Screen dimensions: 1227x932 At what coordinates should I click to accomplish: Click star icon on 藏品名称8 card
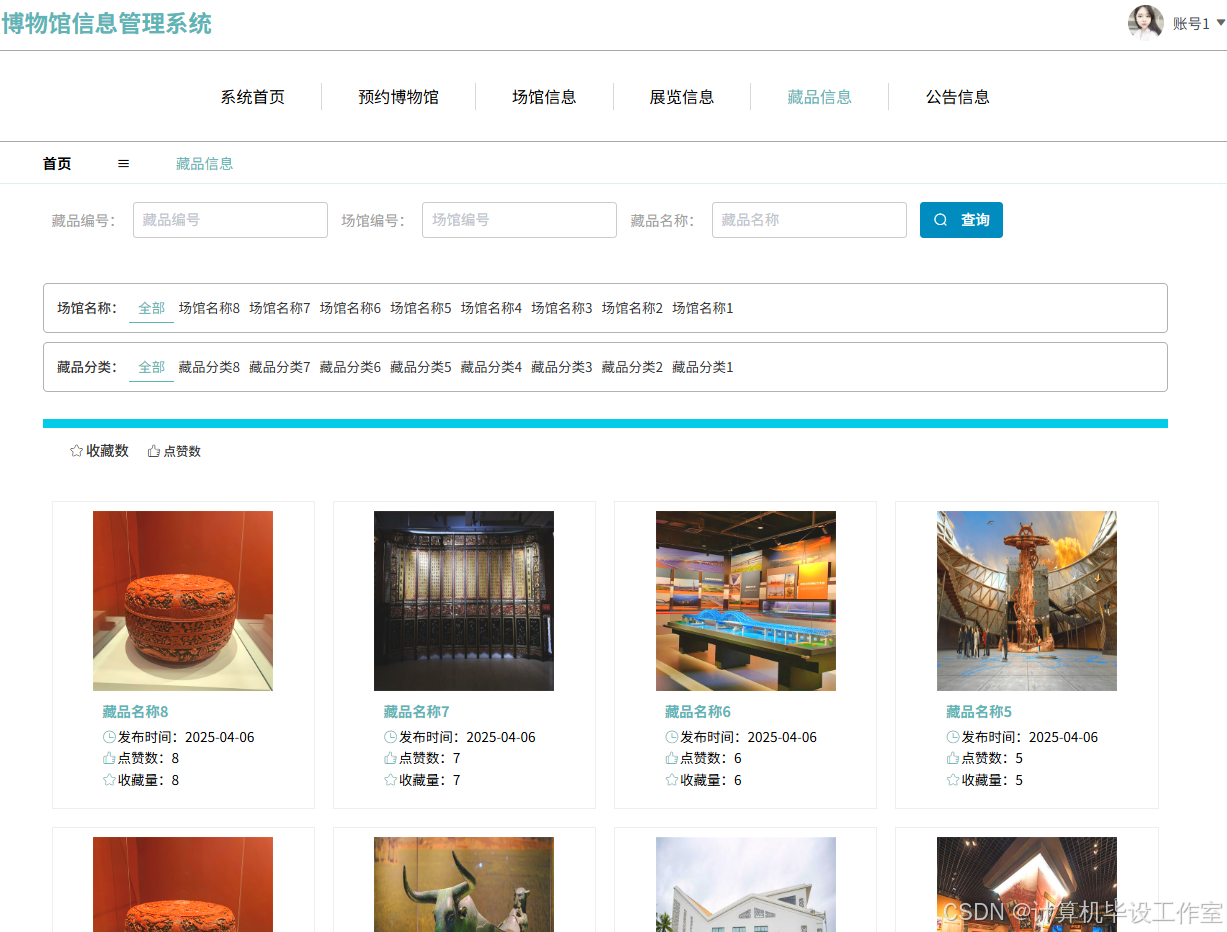pyautogui.click(x=109, y=780)
